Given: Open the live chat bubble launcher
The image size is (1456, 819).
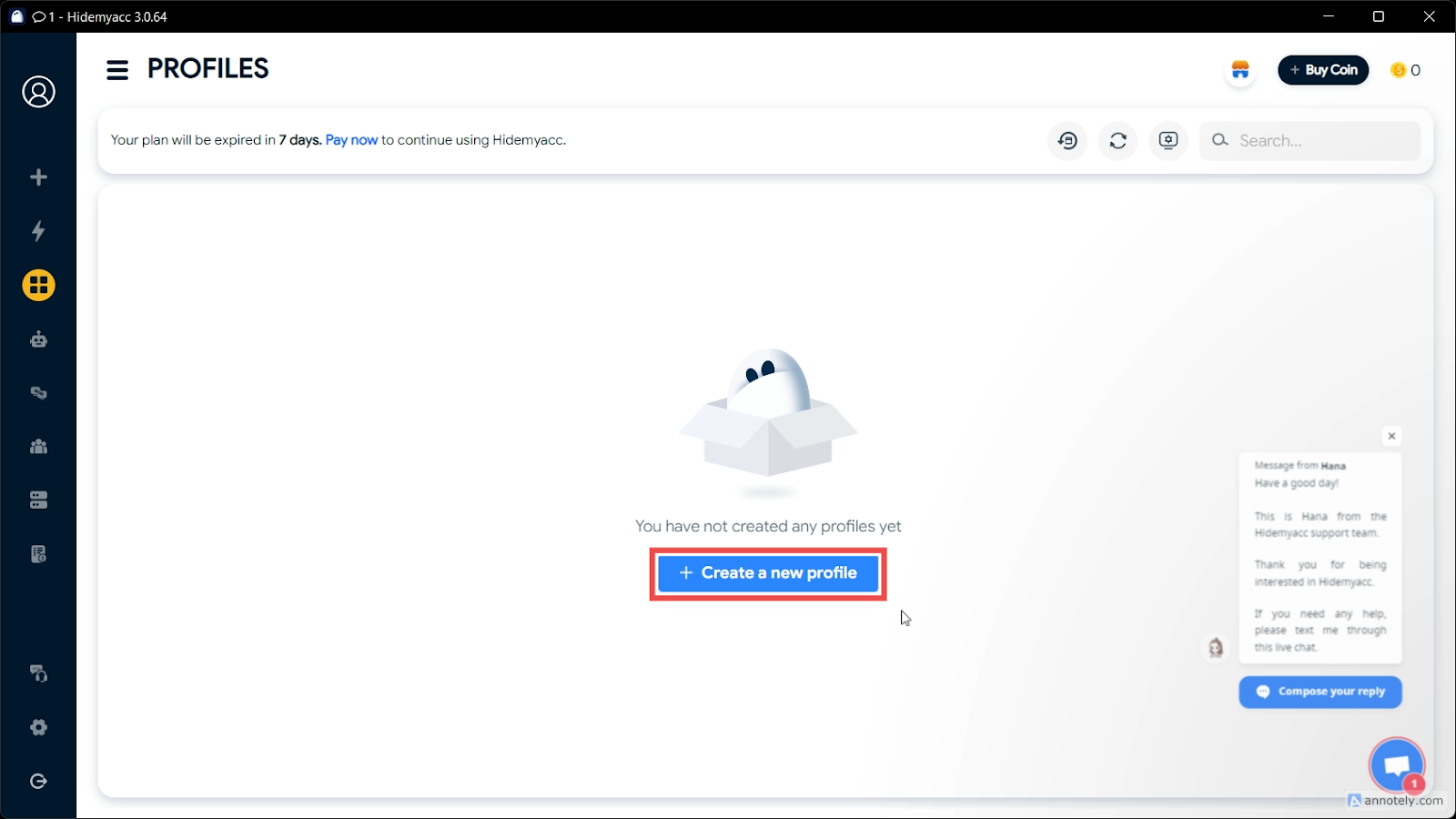Looking at the screenshot, I should tap(1397, 765).
